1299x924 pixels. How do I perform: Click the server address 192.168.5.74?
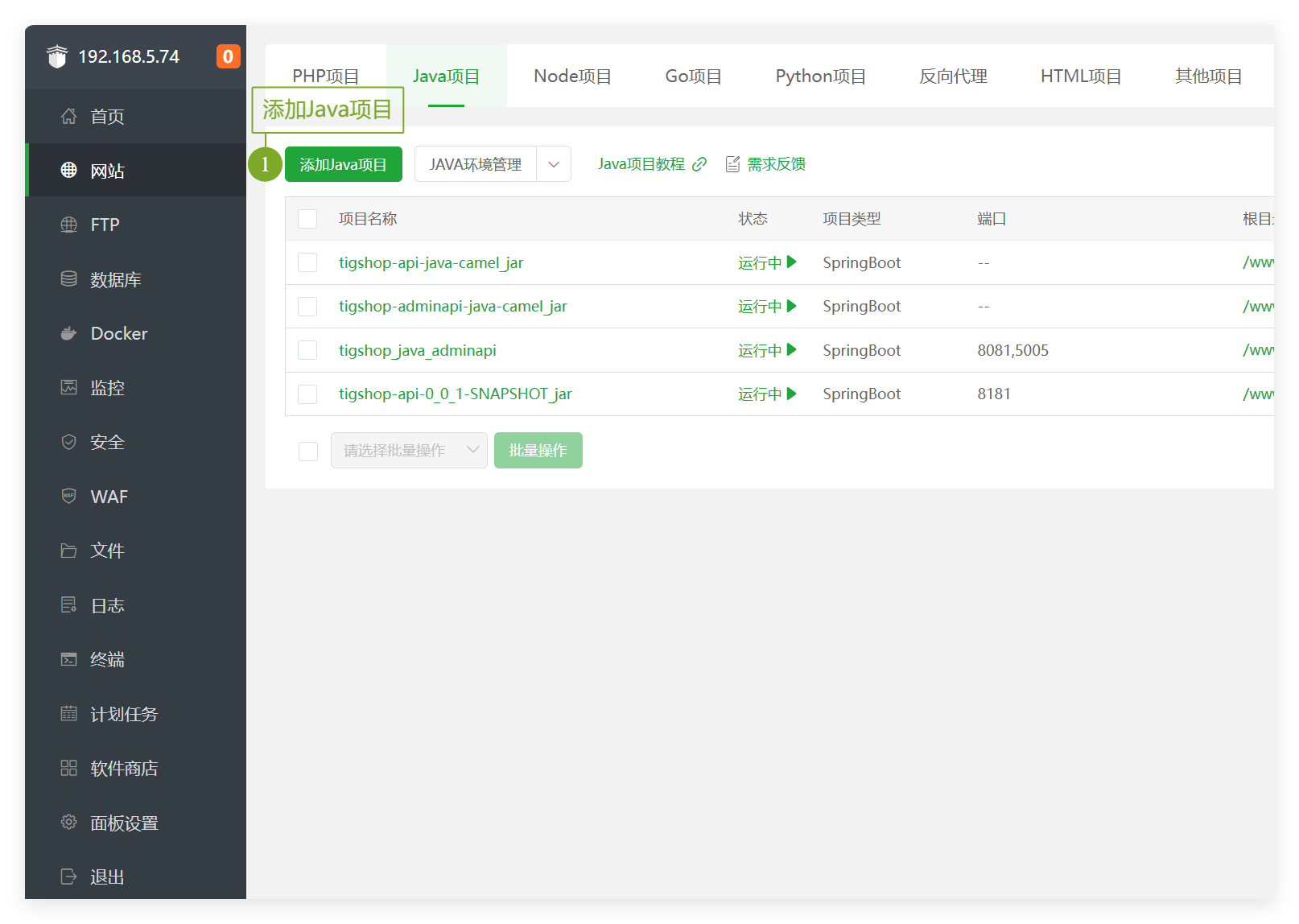click(x=129, y=56)
